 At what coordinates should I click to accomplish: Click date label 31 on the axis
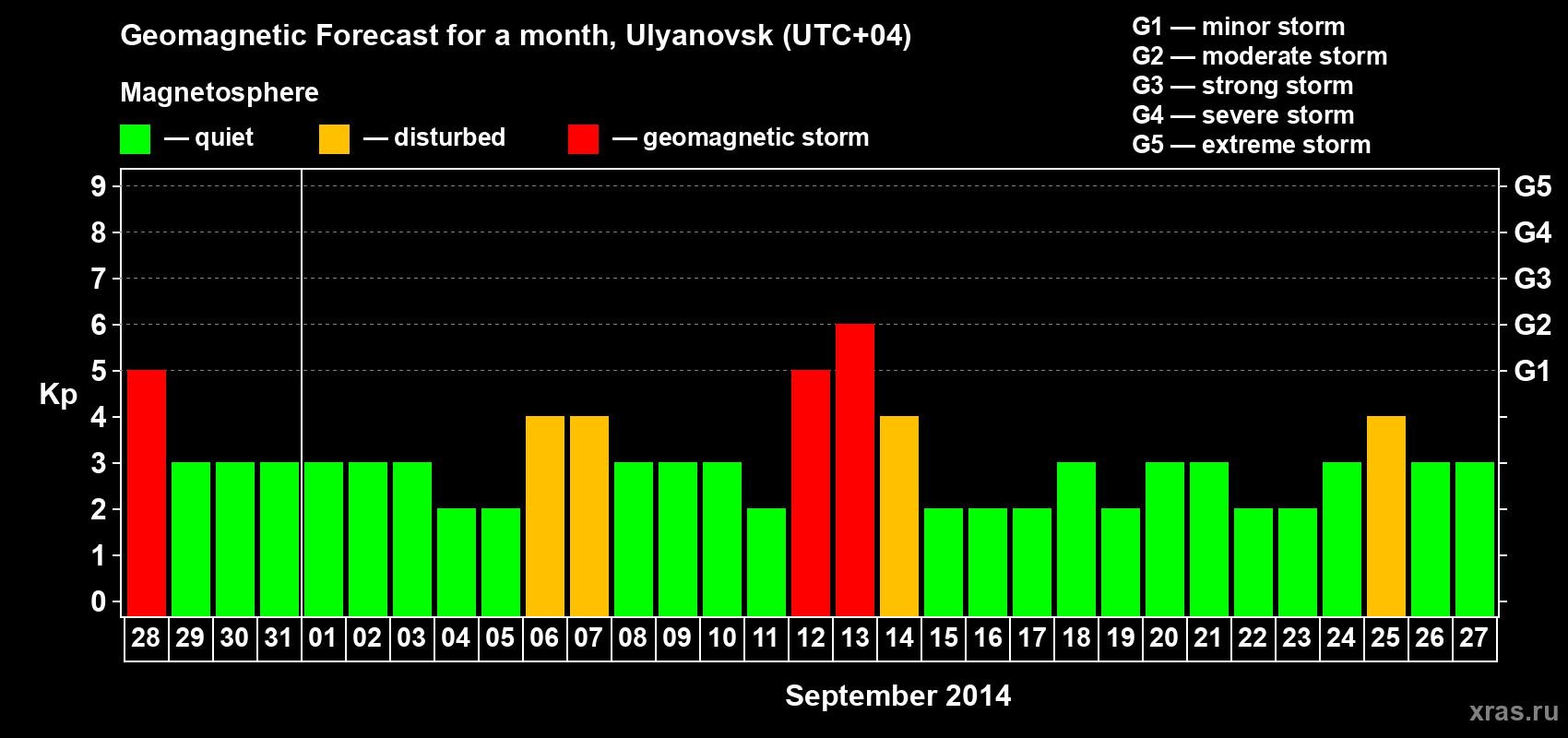279,638
